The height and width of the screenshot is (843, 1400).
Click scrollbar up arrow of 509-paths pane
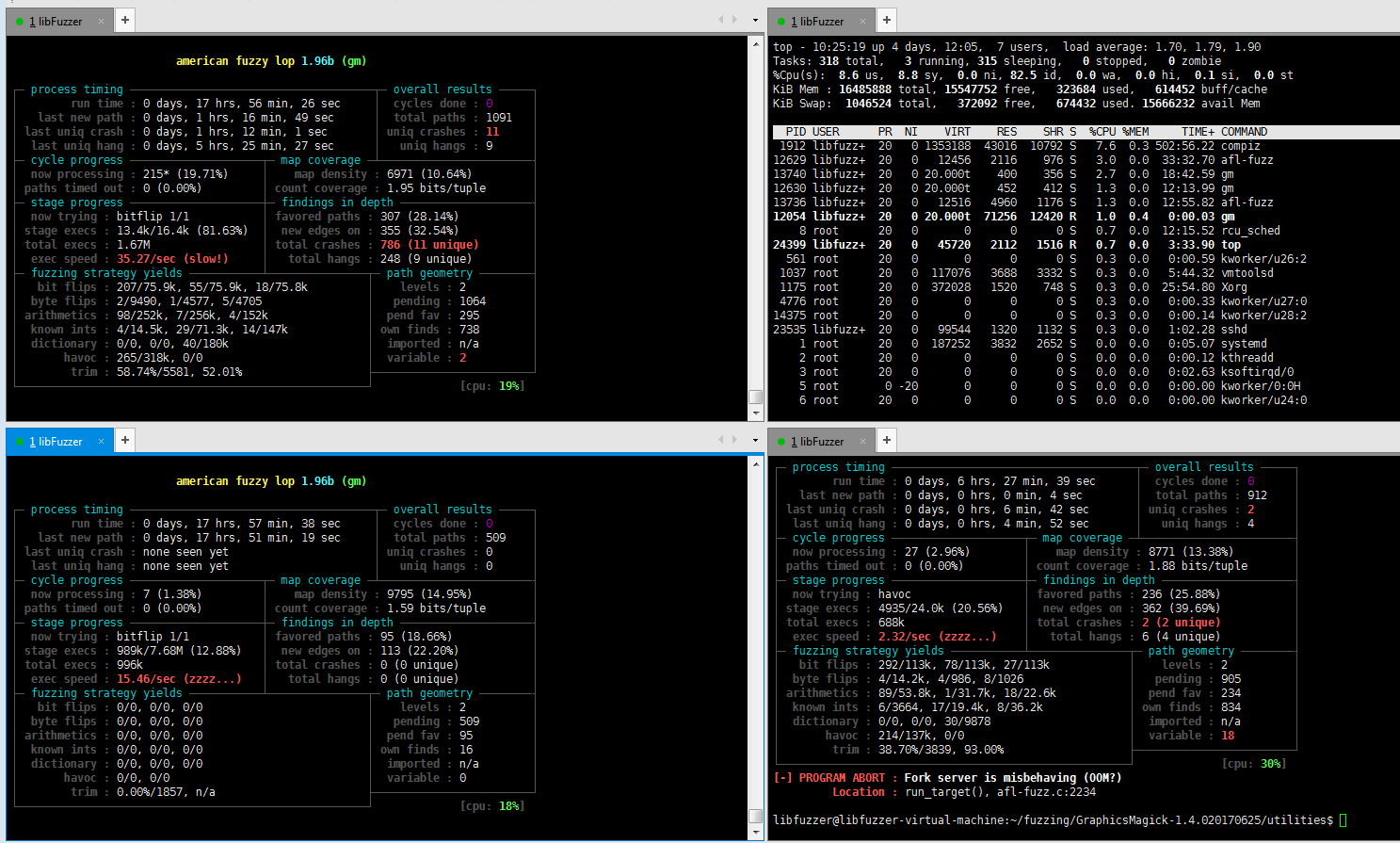756,463
